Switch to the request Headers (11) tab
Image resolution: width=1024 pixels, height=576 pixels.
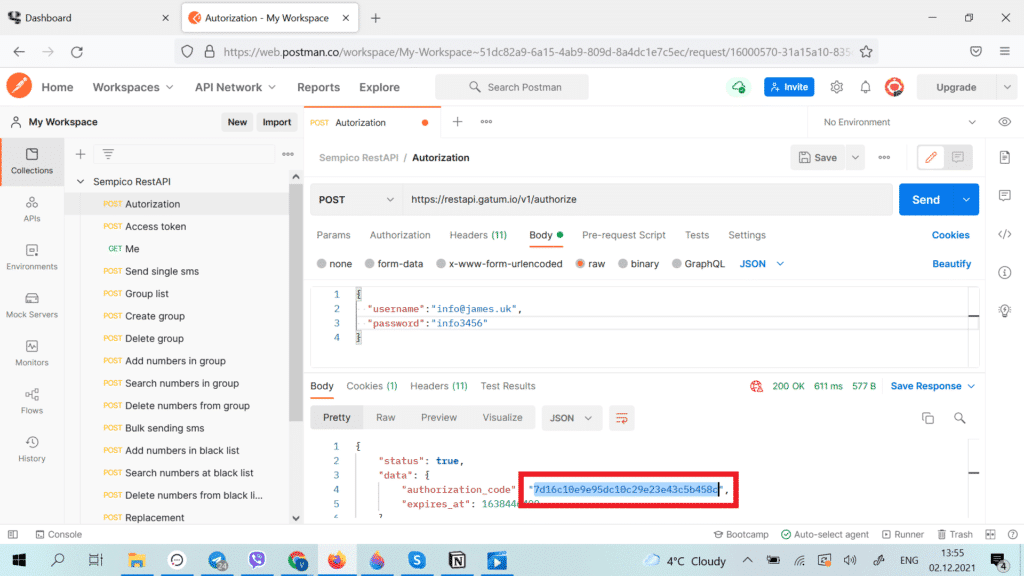(478, 235)
